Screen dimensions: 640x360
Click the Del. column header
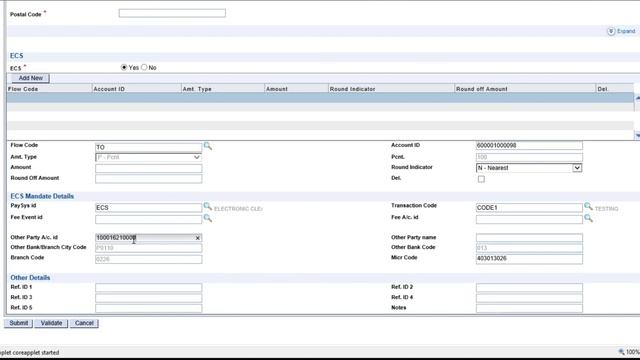click(615, 89)
